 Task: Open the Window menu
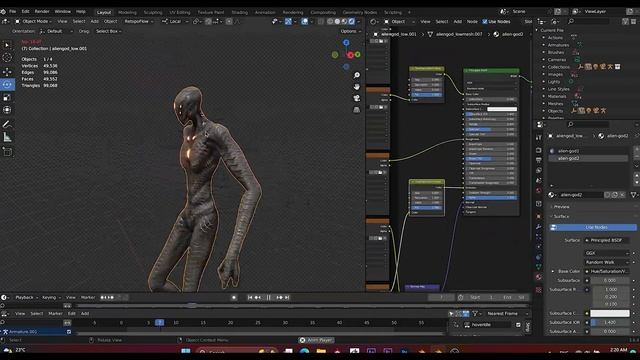(x=62, y=11)
